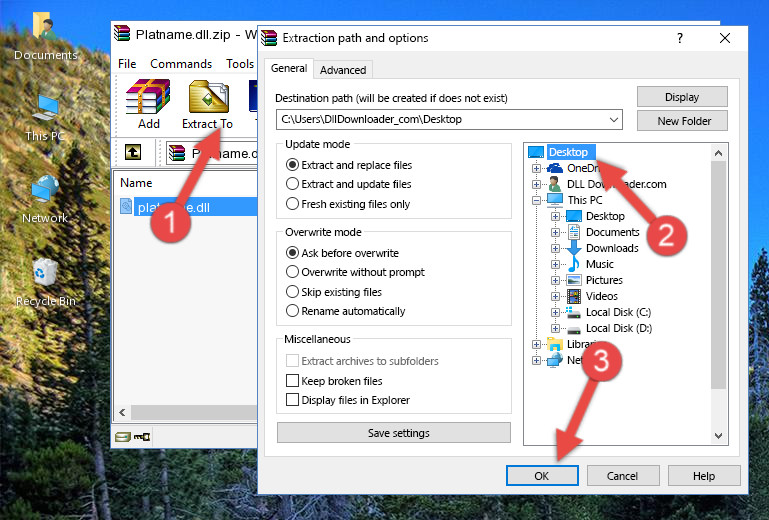The image size is (769, 520).
Task: Select Downloads arrow icon in tree
Action: 573,248
